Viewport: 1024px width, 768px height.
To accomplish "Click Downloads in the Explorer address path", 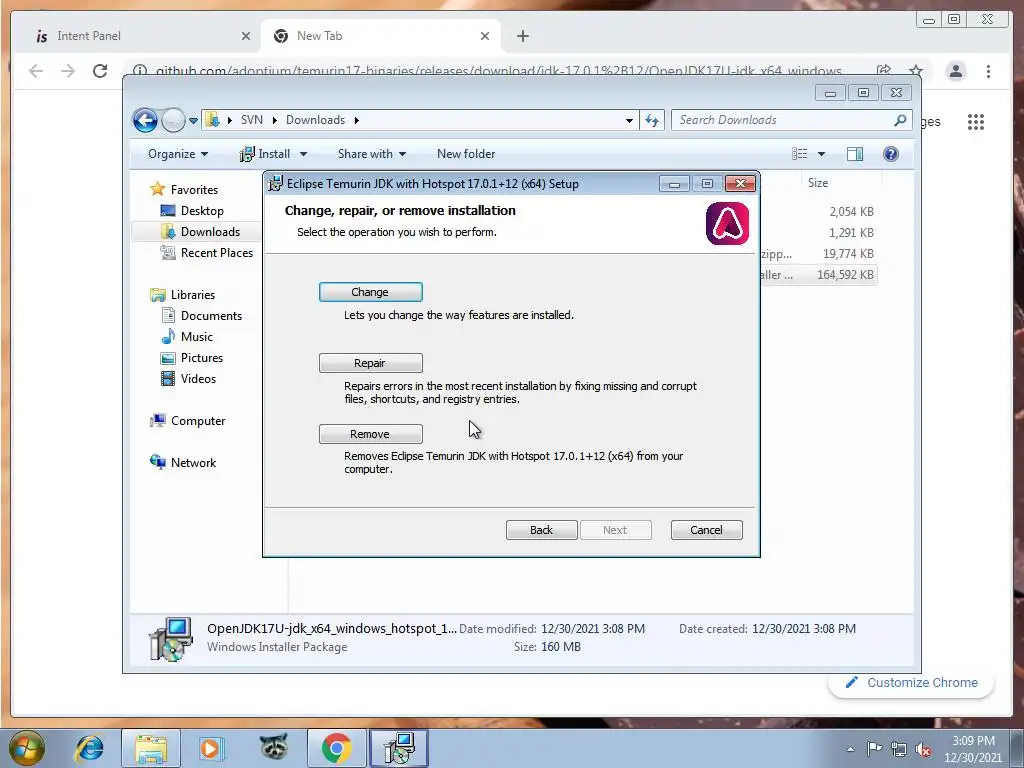I will pos(315,120).
